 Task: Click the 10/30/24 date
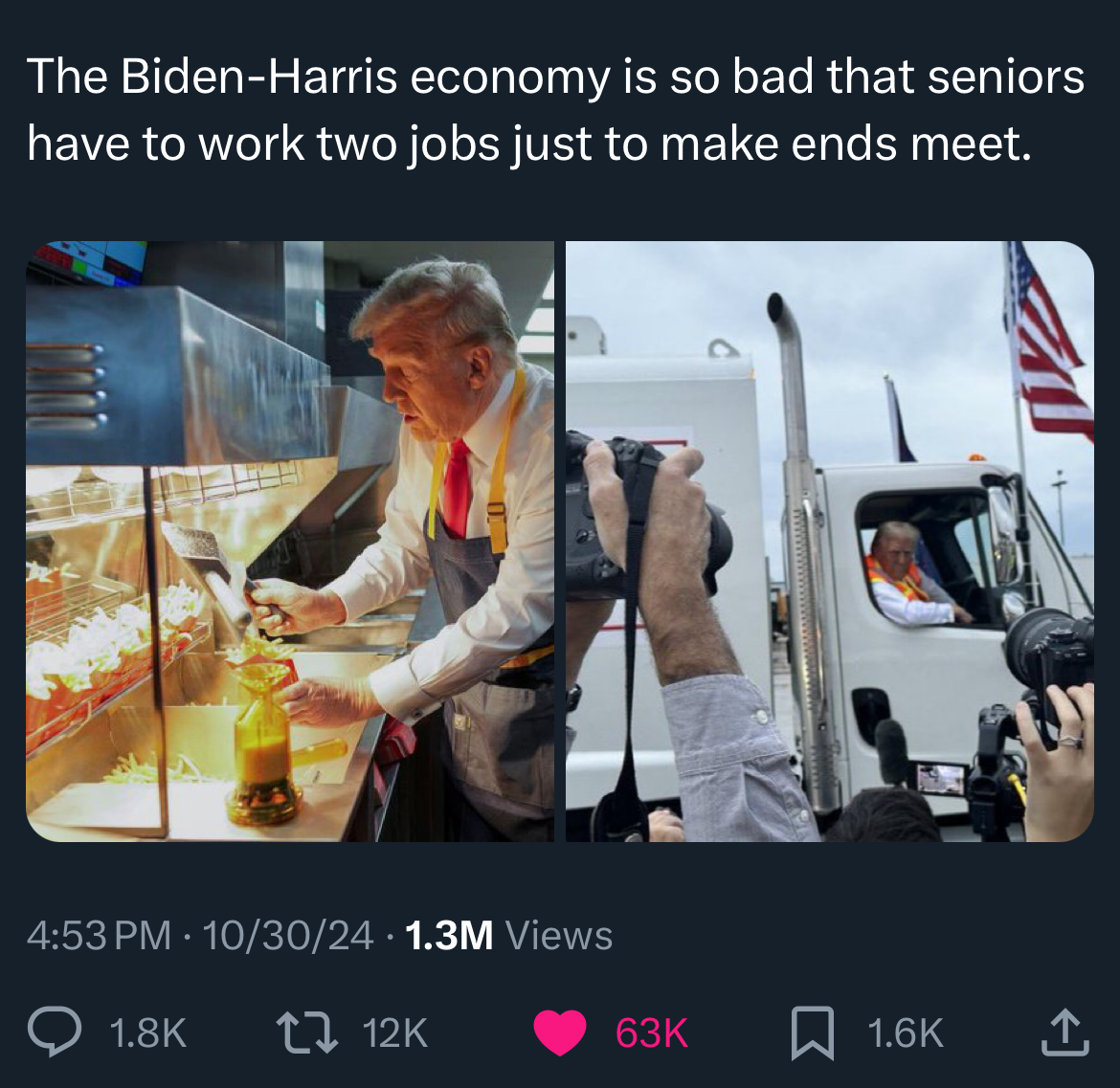click(x=288, y=935)
